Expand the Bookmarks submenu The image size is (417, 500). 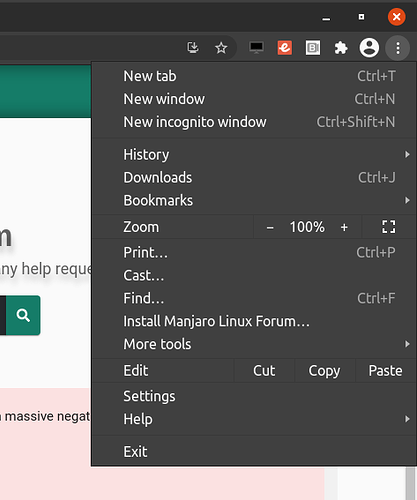tap(254, 201)
